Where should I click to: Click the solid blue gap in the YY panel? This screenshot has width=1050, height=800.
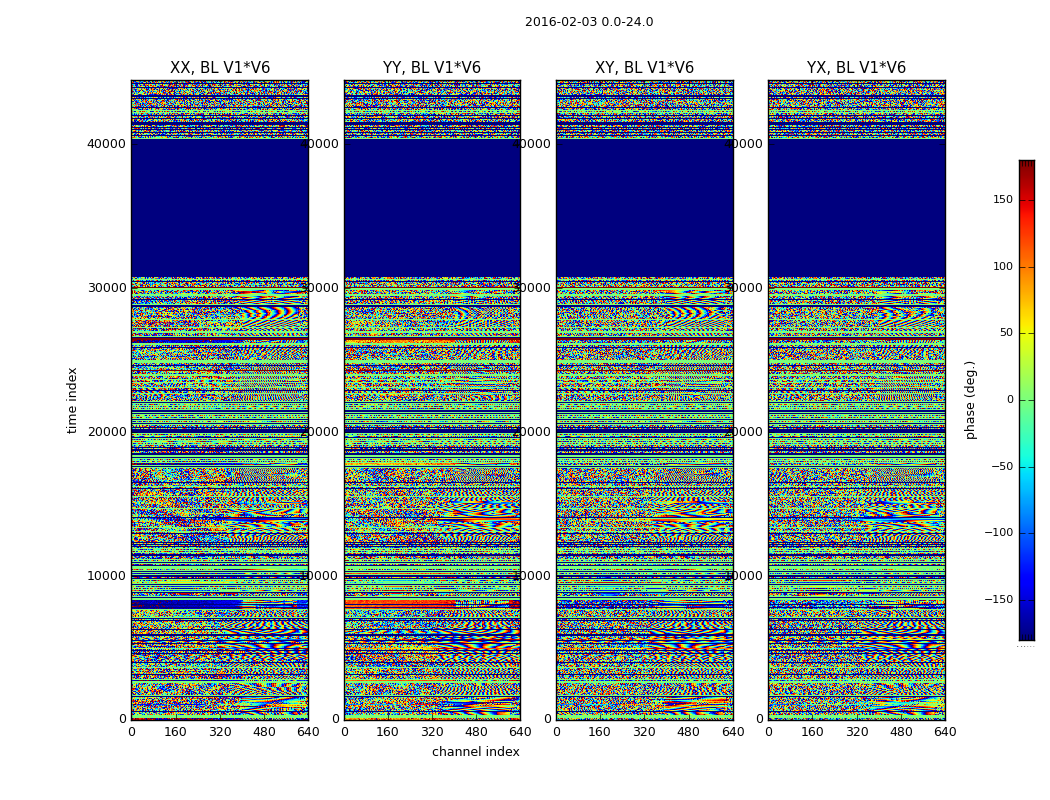[432, 208]
